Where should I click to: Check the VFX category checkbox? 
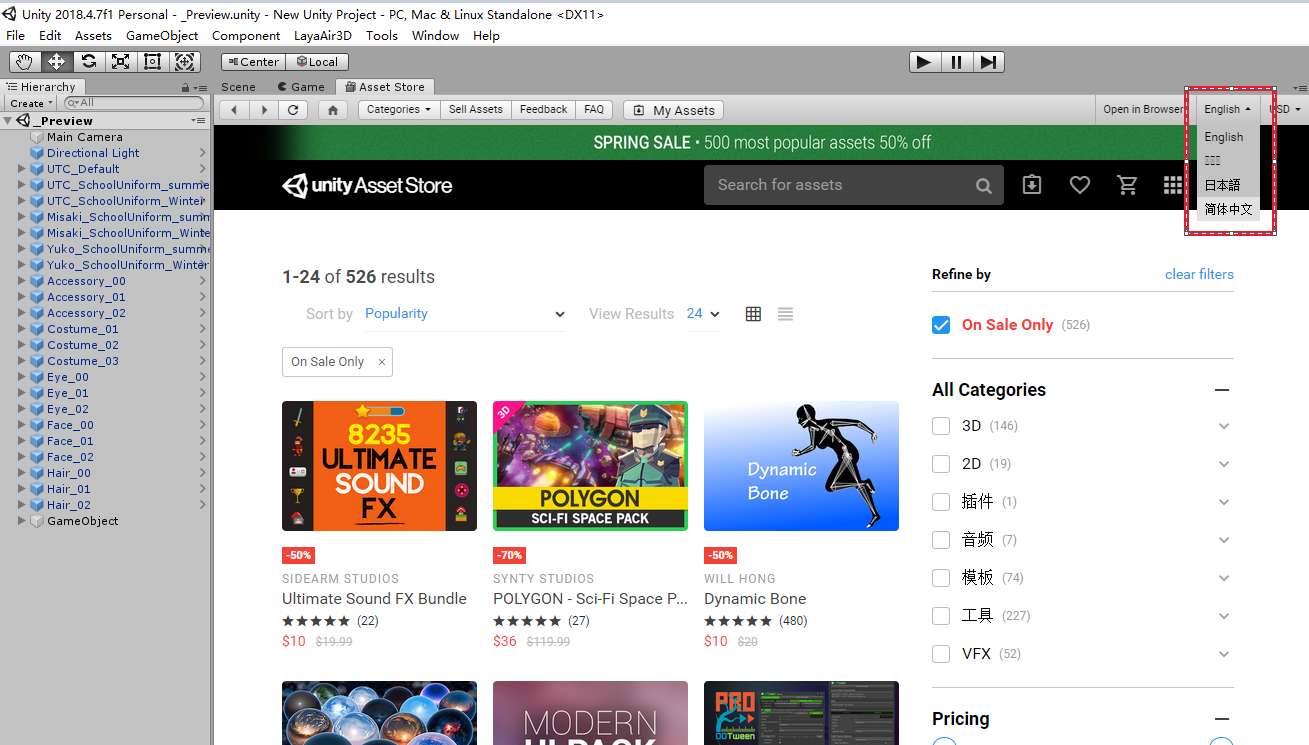tap(941, 654)
